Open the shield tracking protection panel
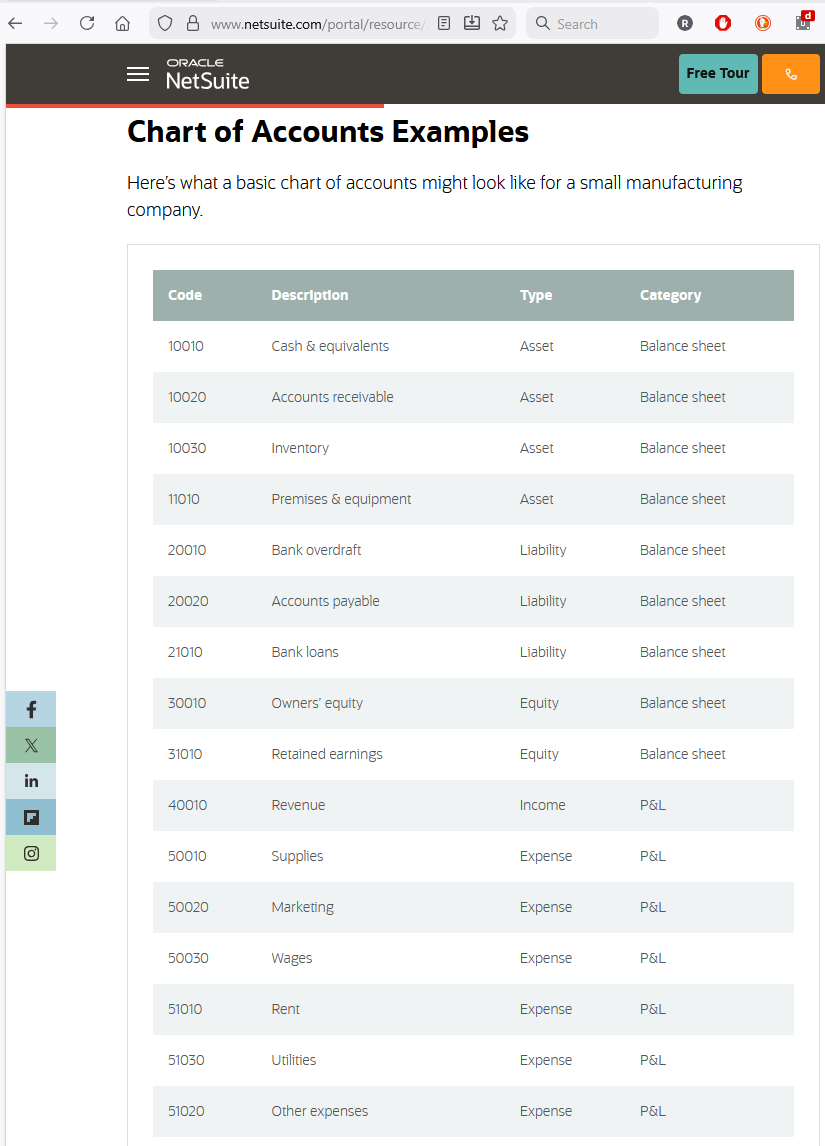The height and width of the screenshot is (1146, 825). point(166,23)
